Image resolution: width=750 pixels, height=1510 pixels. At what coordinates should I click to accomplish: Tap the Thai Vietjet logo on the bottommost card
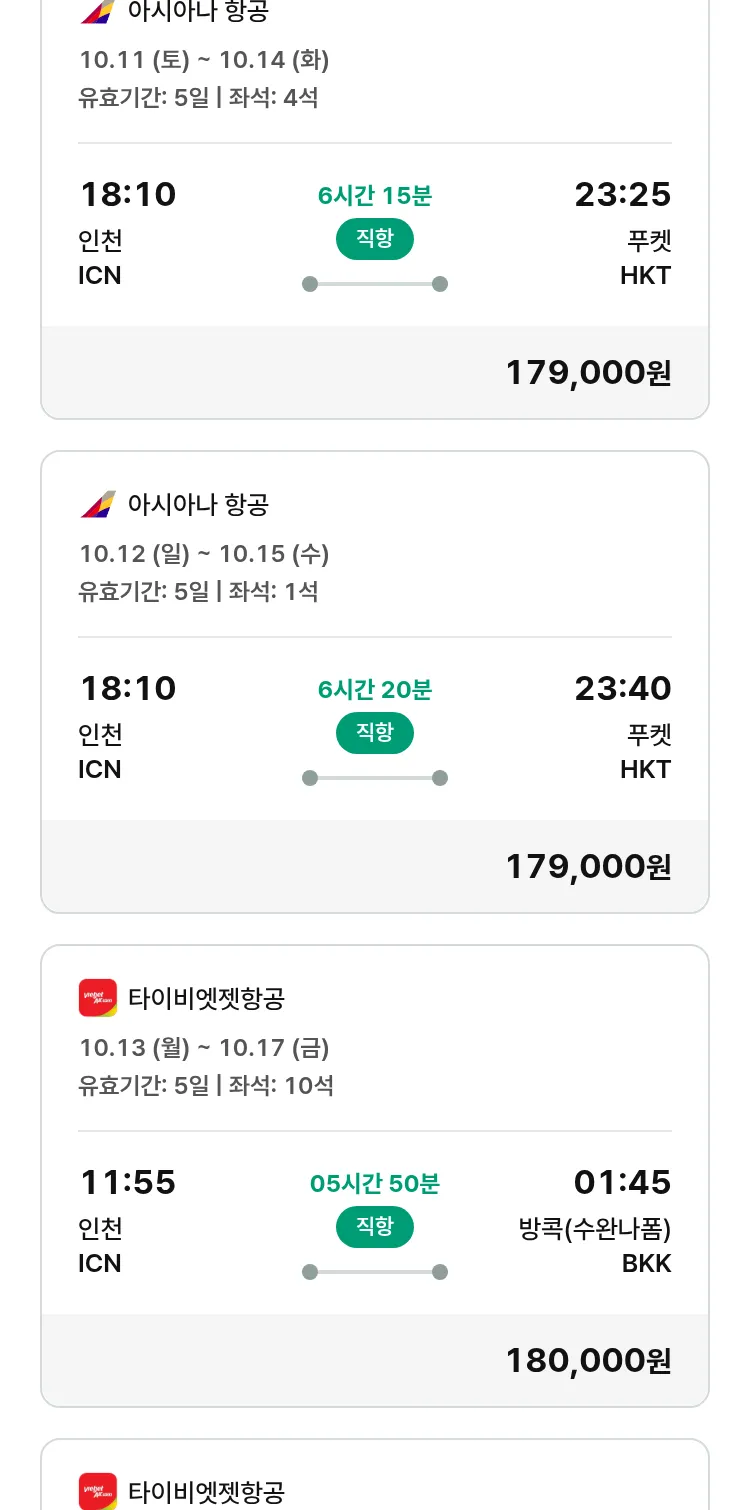(98, 1491)
